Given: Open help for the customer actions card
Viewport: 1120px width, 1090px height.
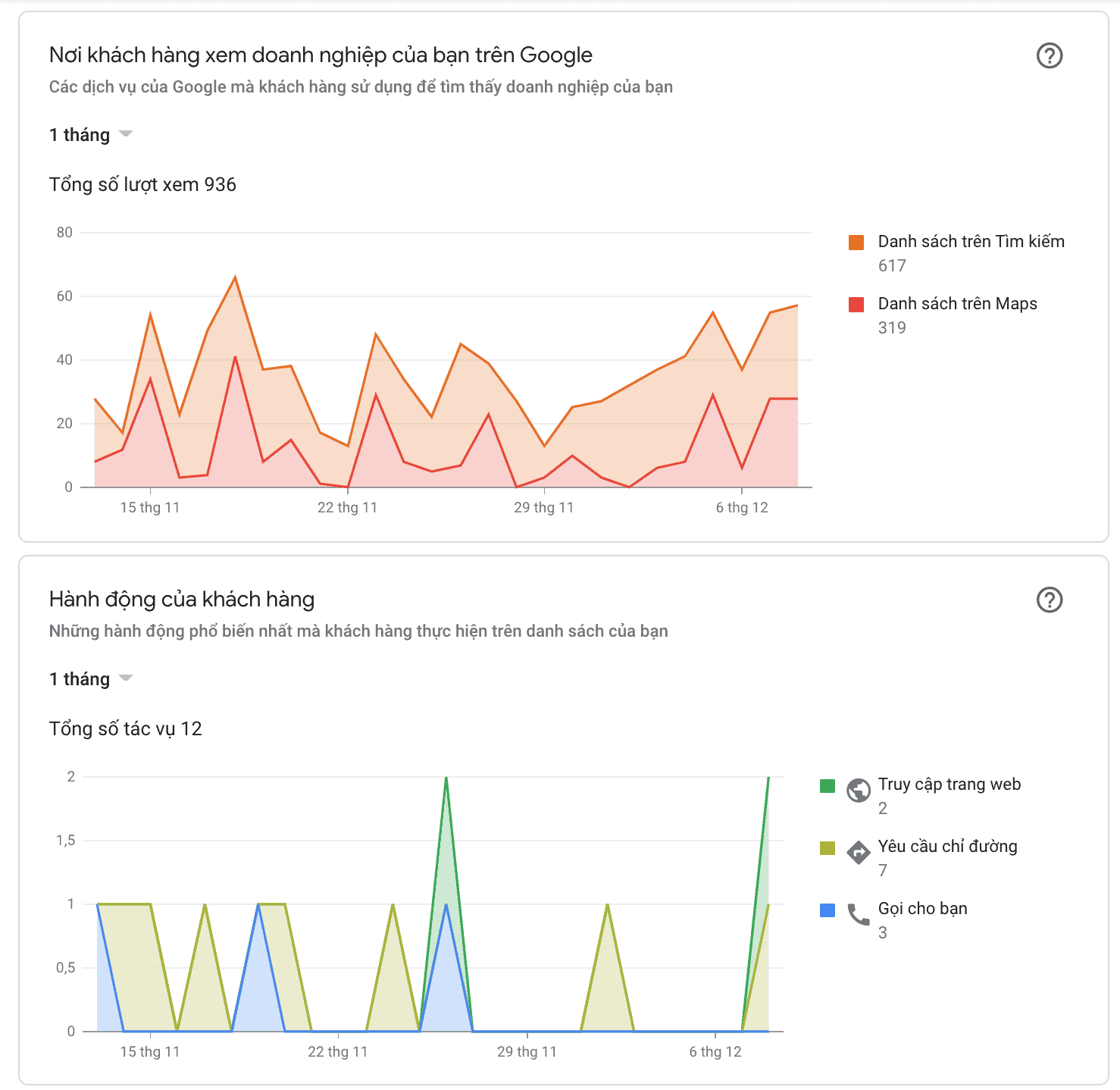Looking at the screenshot, I should coord(1050,600).
